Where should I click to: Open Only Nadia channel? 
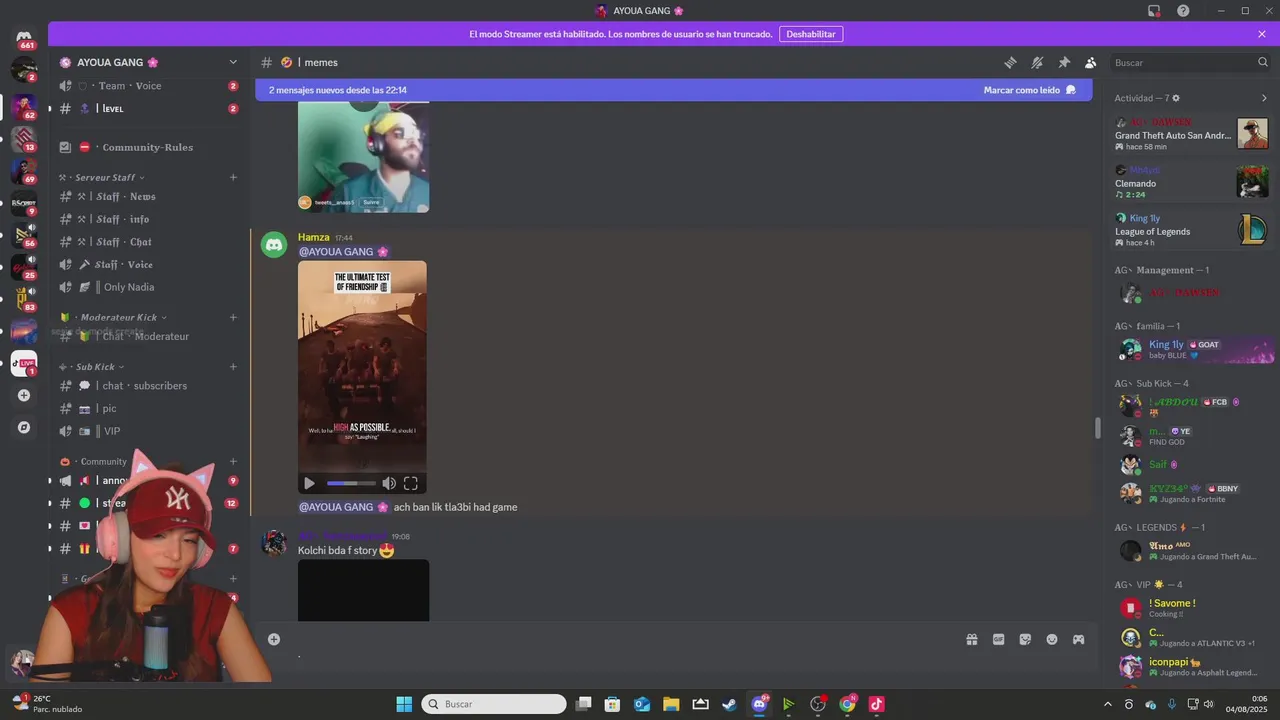pos(149,287)
